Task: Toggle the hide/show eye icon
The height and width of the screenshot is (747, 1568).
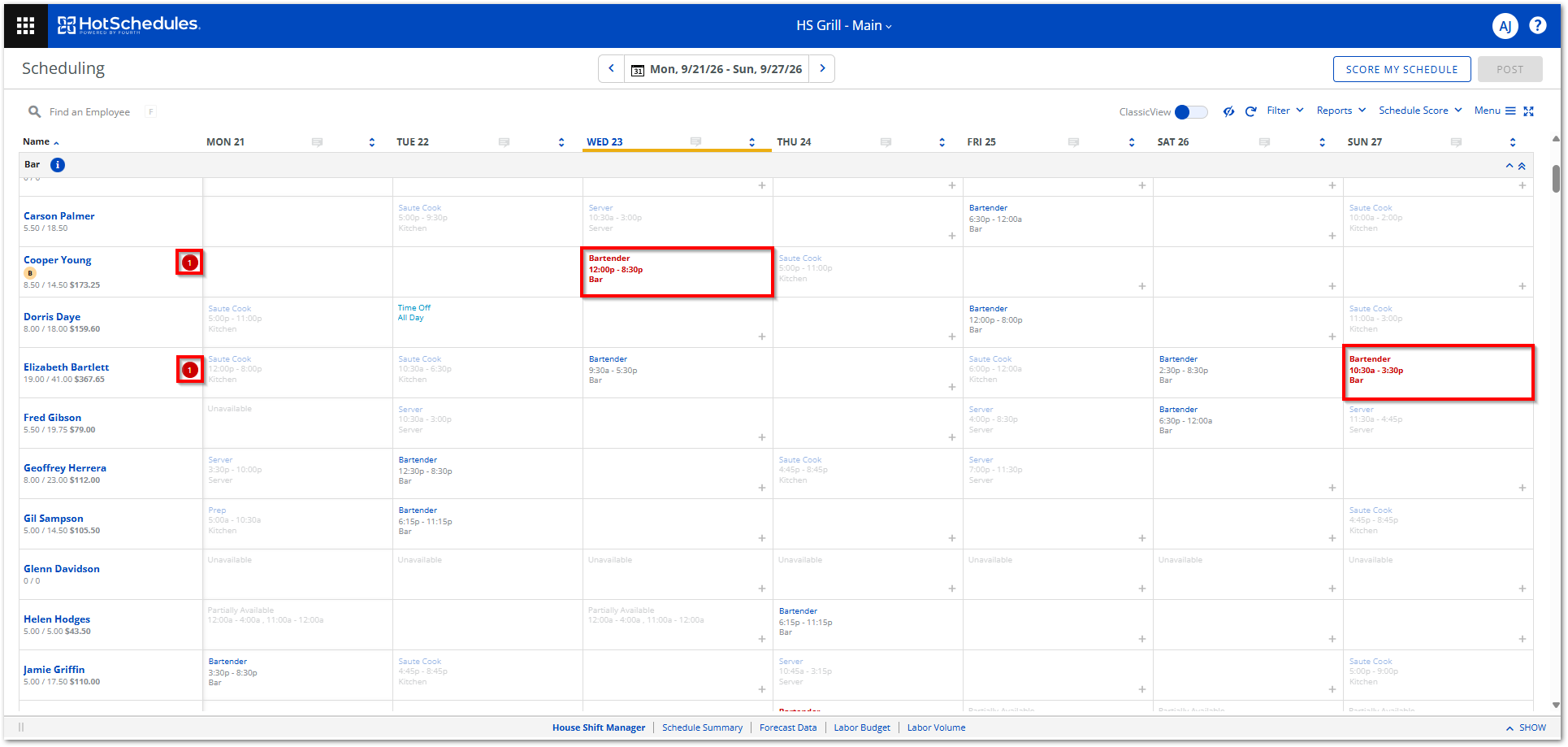Action: coord(1228,111)
